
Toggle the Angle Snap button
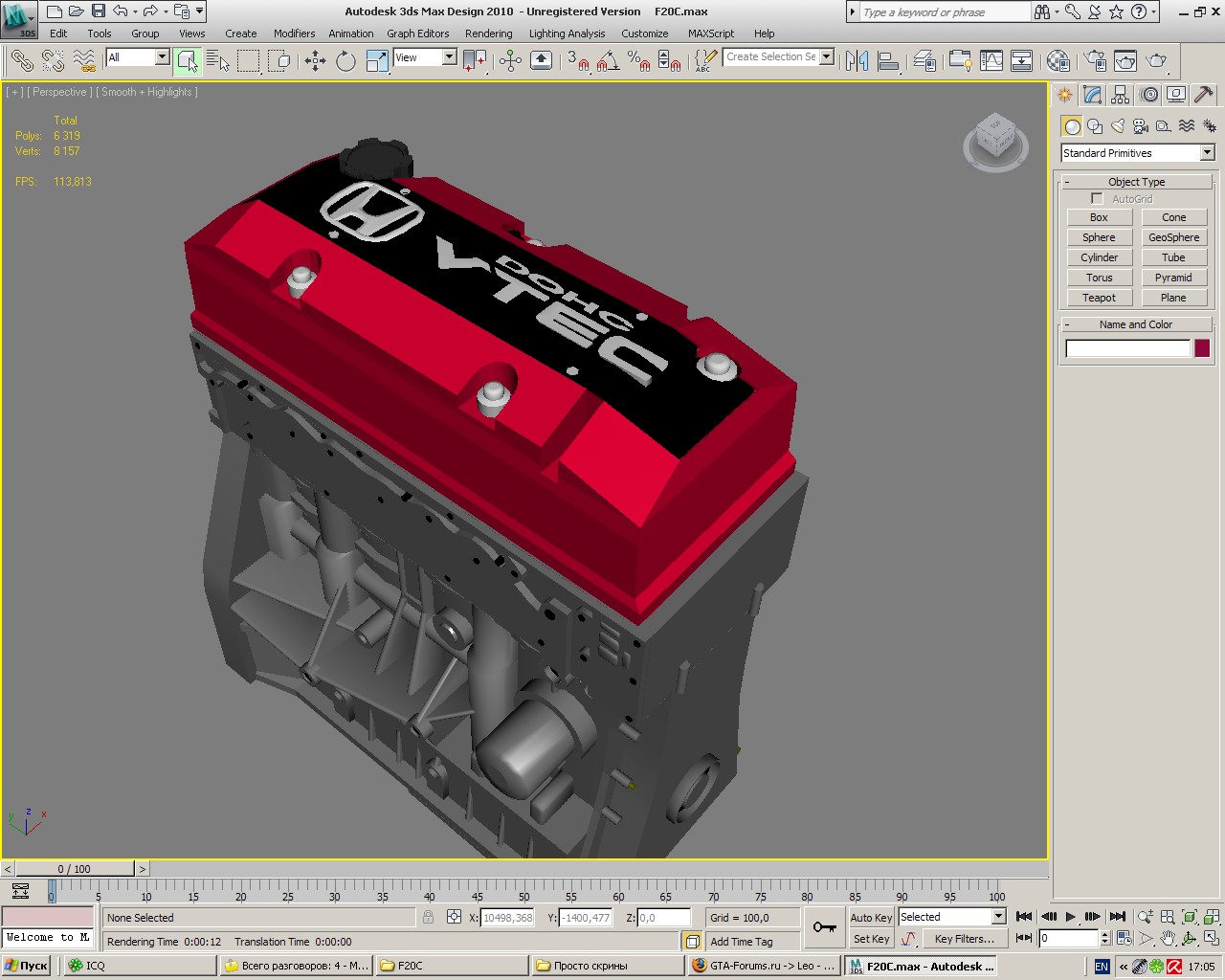[608, 61]
